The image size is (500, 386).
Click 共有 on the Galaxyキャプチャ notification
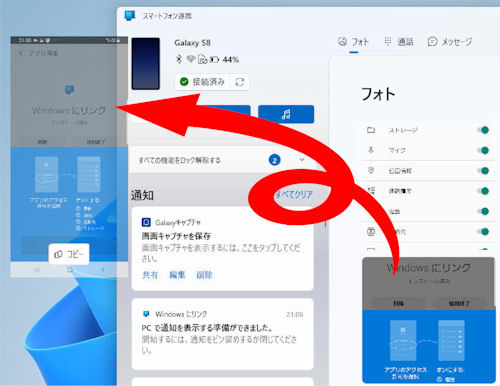tap(150, 275)
